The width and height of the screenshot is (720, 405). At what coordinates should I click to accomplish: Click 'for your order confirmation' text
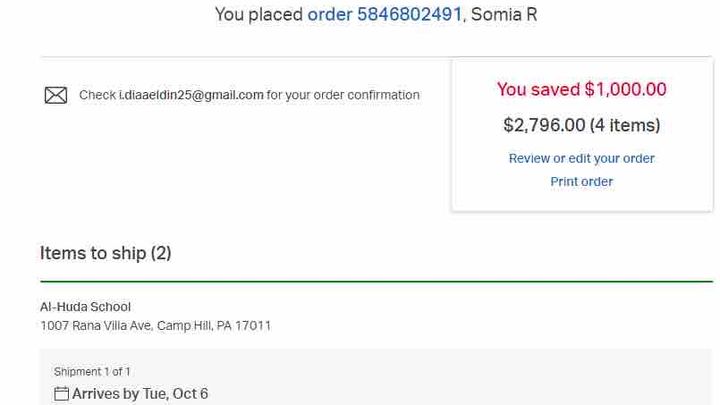(343, 95)
